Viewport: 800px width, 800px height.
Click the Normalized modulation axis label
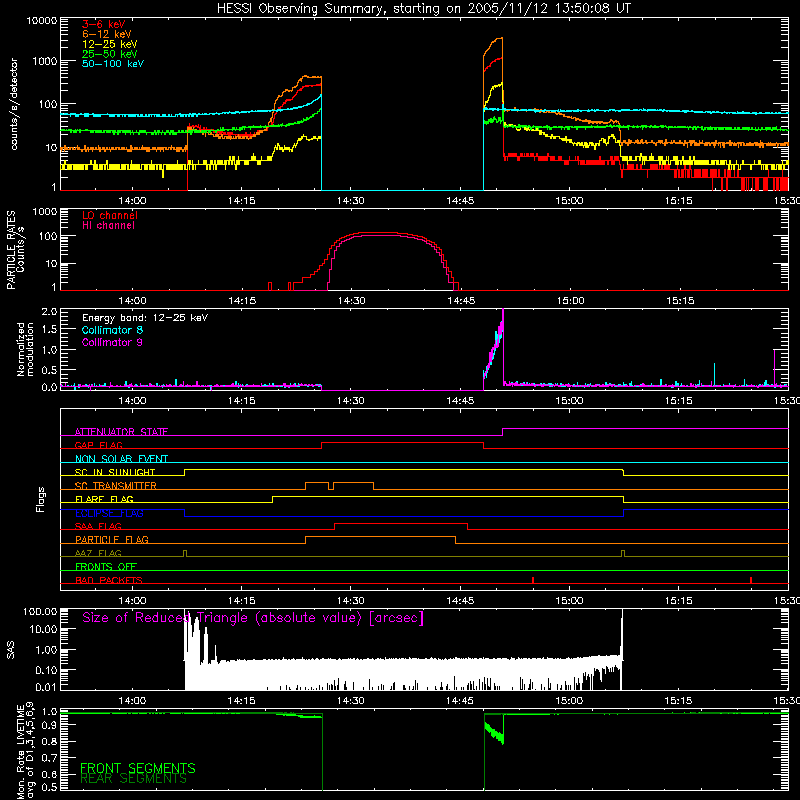(25, 349)
